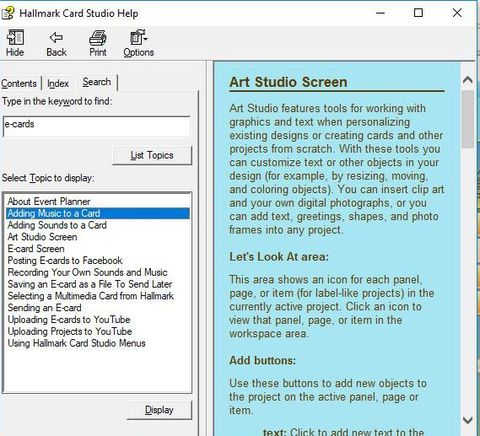Switch to the Contents tab

(19, 83)
